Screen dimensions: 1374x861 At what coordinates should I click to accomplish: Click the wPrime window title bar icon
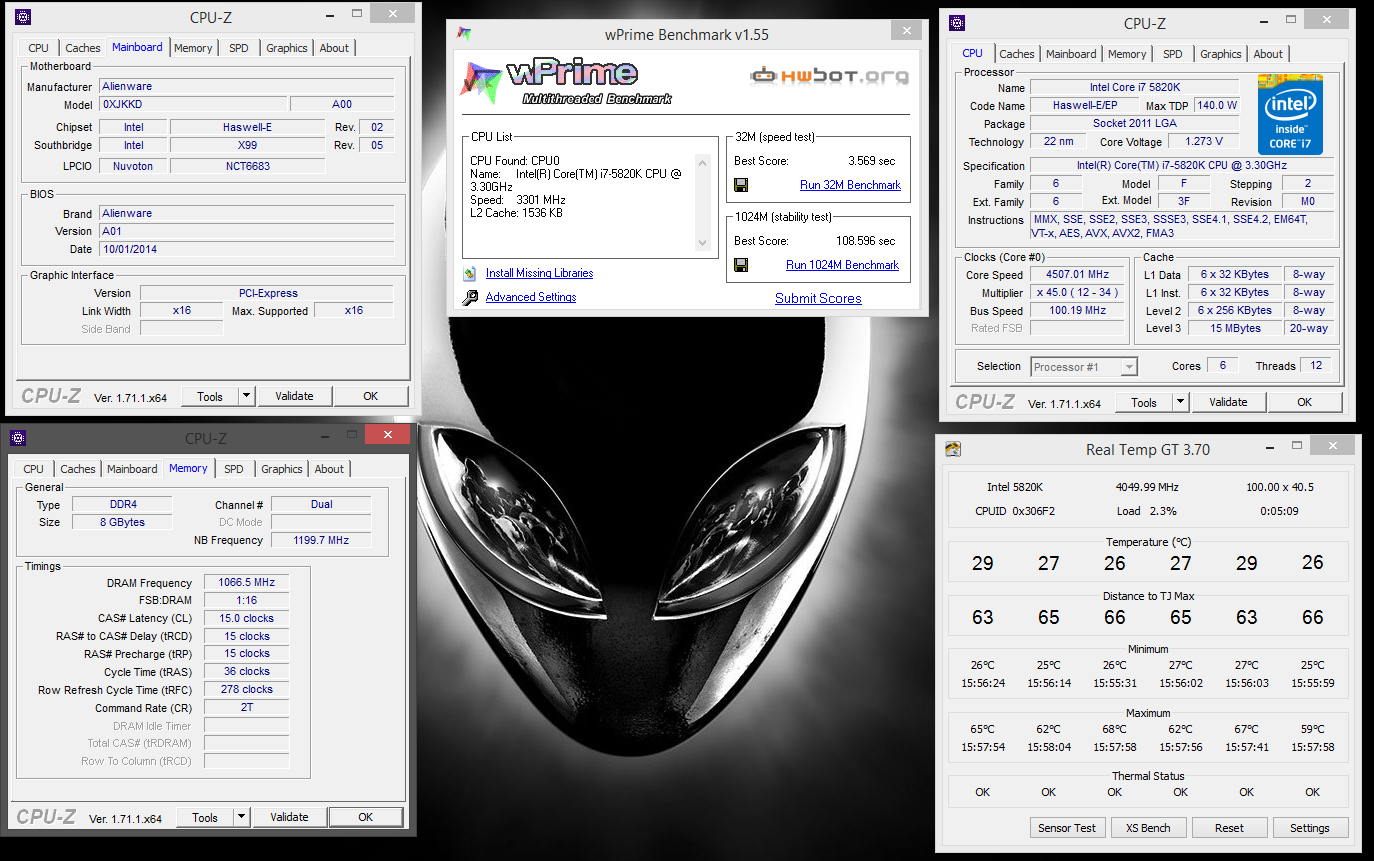(x=464, y=34)
